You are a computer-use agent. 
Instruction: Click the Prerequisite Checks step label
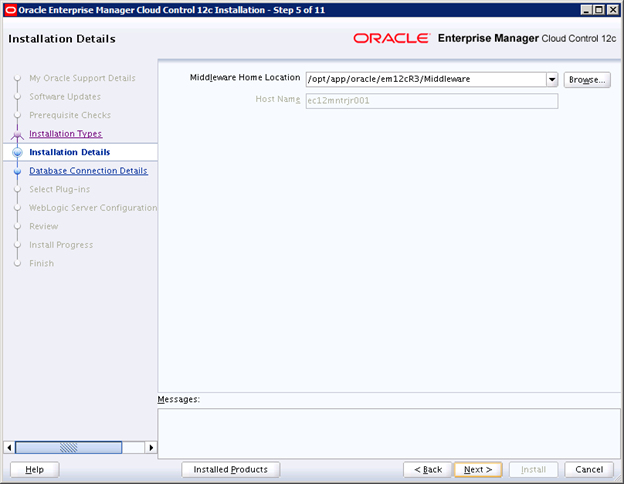pyautogui.click(x=70, y=115)
